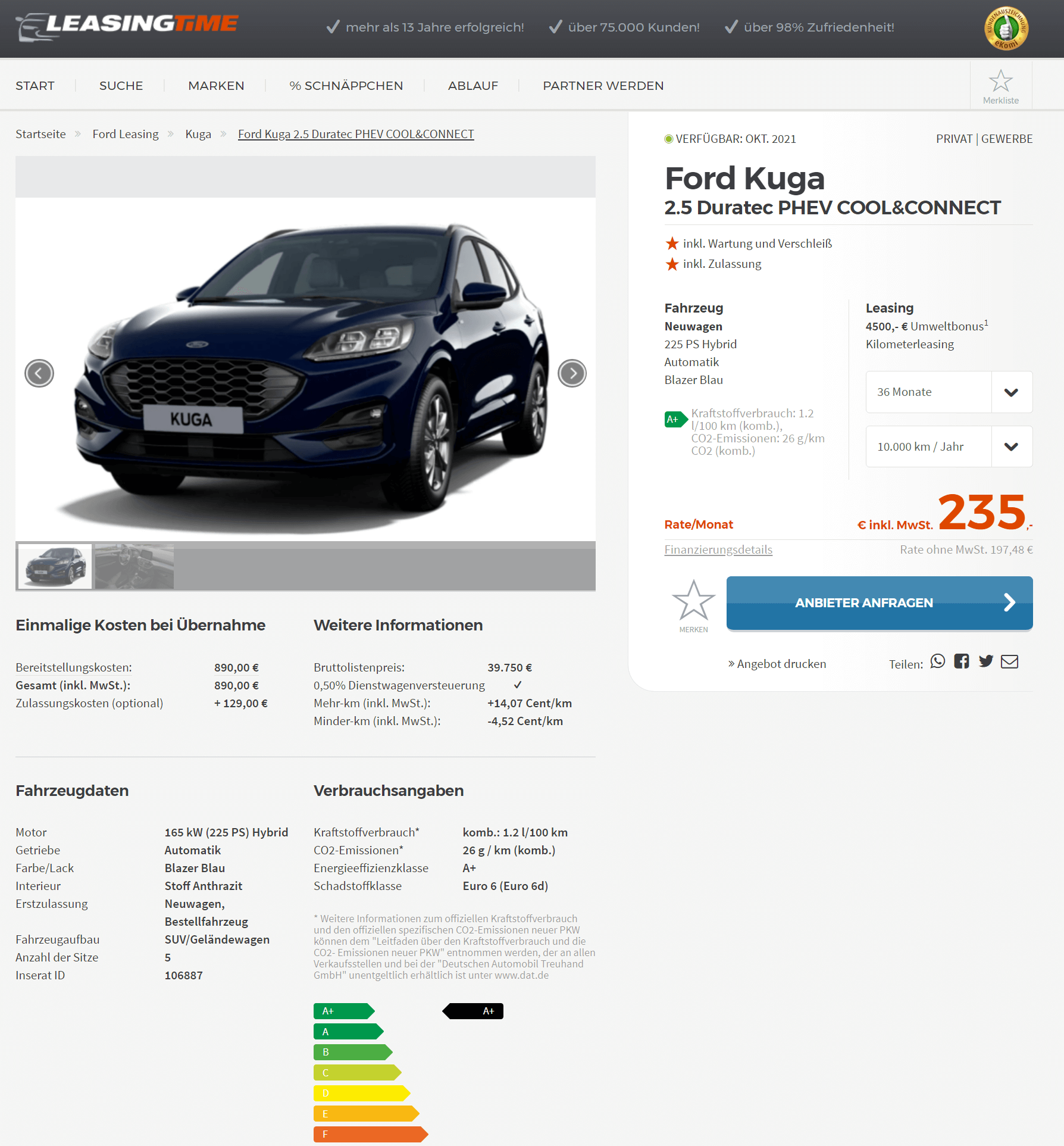Screen dimensions: 1064x1146
Task: Click the ANBIETER ANFRAGEN button
Action: click(x=880, y=602)
